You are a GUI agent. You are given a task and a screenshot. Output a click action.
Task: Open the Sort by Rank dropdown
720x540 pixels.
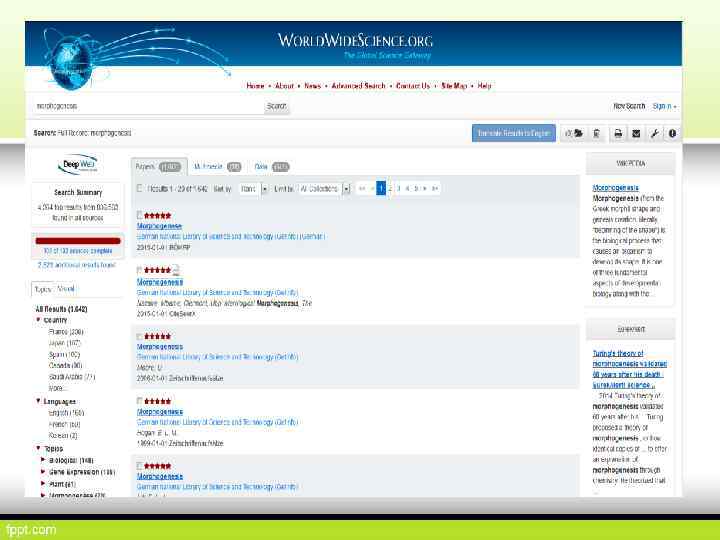pos(253,189)
